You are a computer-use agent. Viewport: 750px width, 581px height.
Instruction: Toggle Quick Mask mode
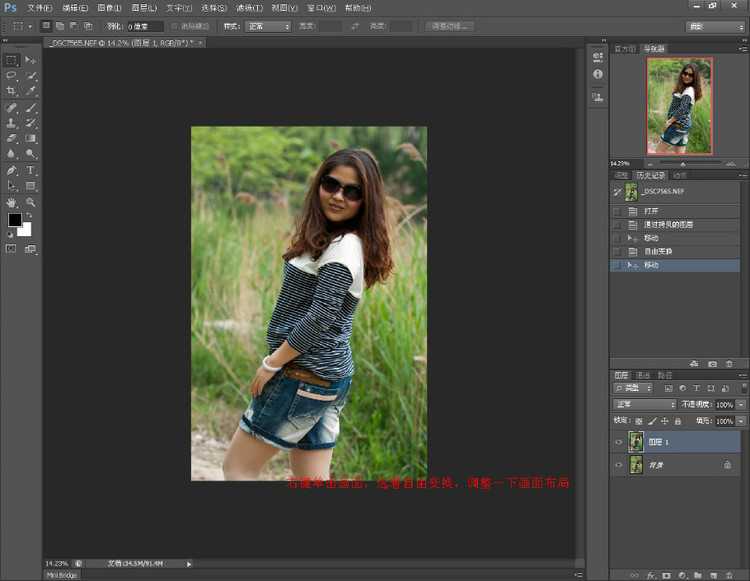11,249
